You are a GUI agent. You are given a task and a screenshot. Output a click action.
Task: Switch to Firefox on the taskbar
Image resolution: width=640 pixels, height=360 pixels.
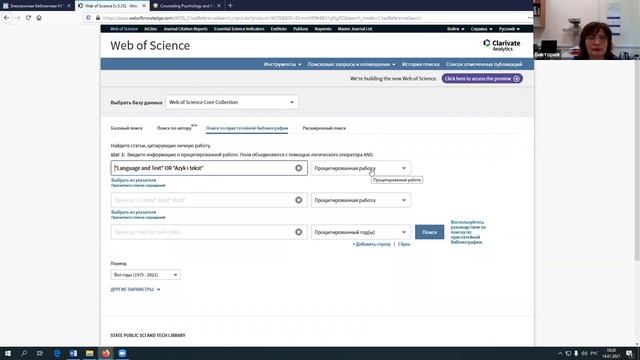tap(106, 353)
